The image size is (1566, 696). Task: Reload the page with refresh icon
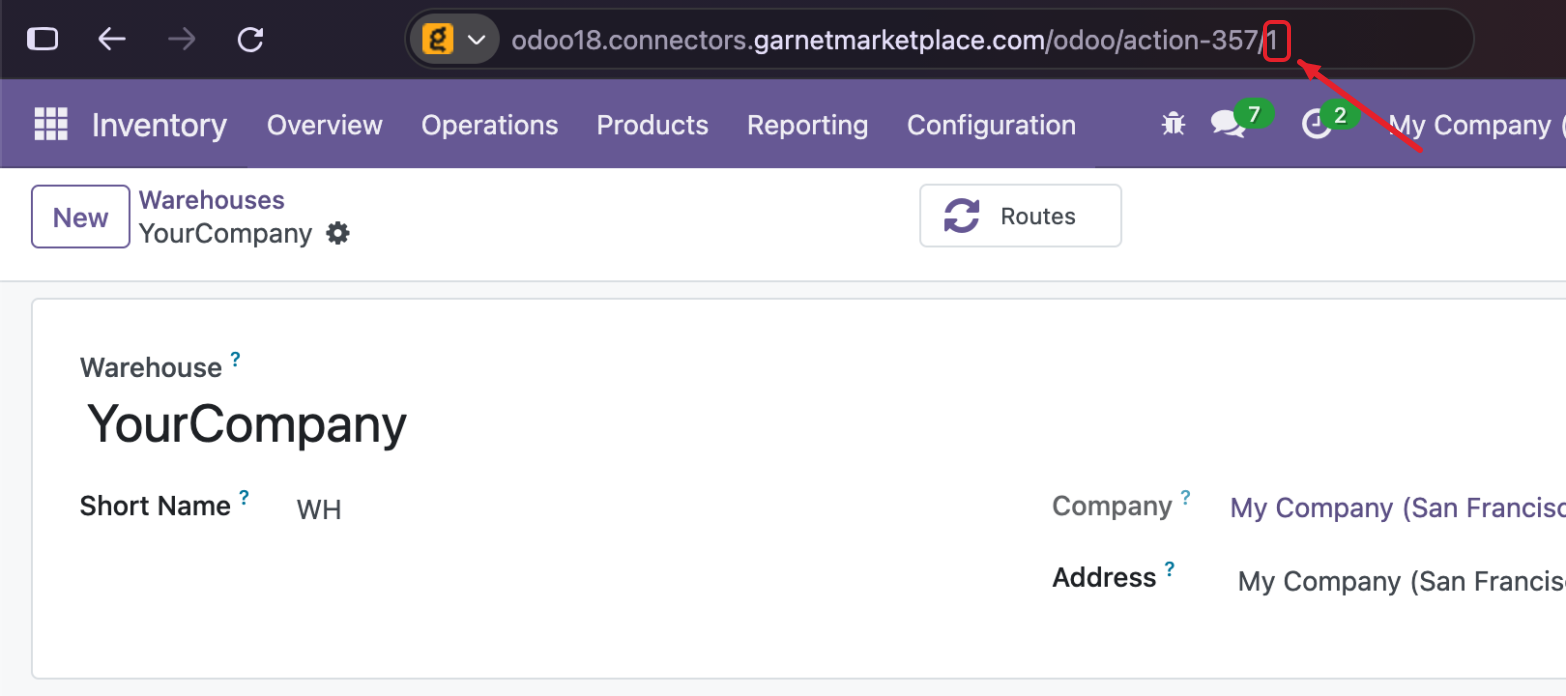click(x=250, y=39)
